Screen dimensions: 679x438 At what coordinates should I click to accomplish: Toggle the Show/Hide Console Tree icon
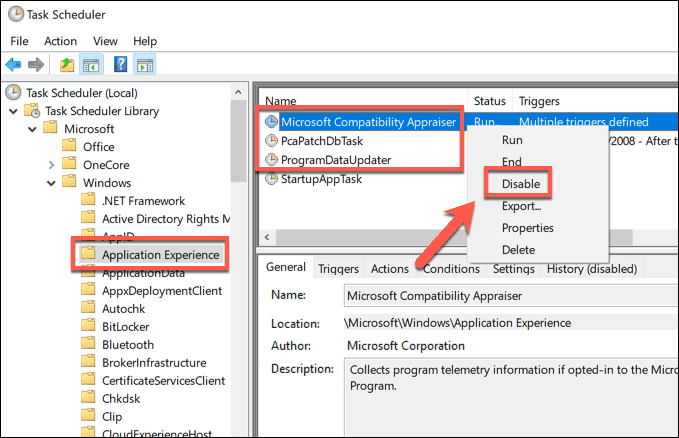(x=91, y=65)
